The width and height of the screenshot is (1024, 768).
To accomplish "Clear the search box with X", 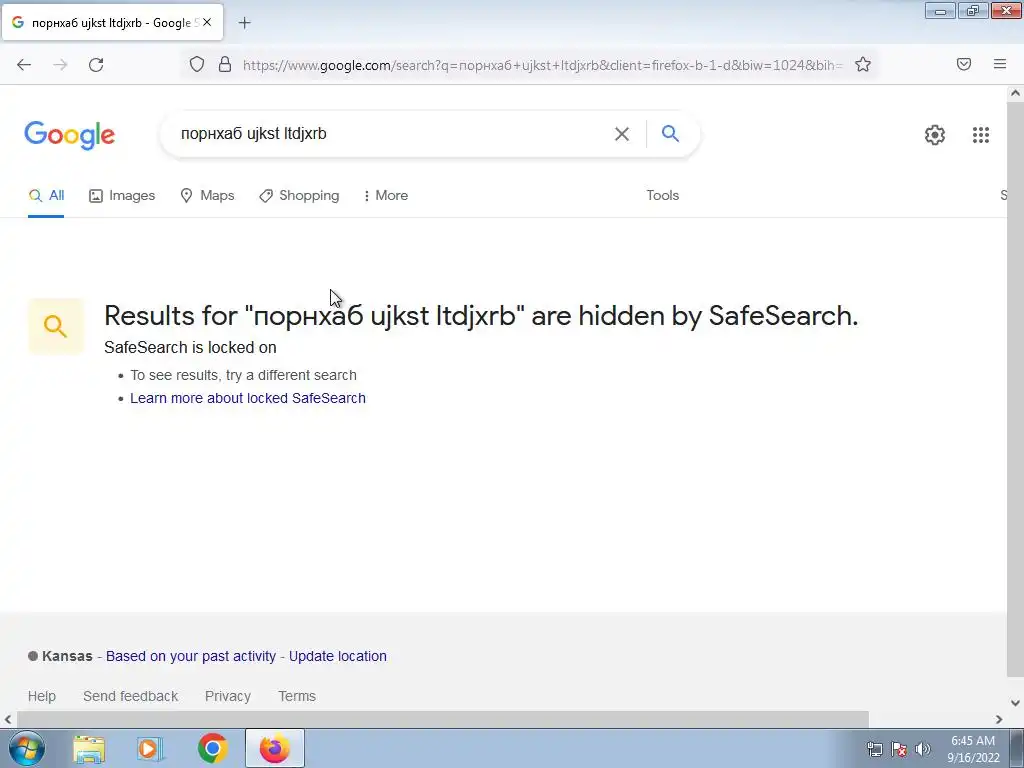I will coord(622,134).
